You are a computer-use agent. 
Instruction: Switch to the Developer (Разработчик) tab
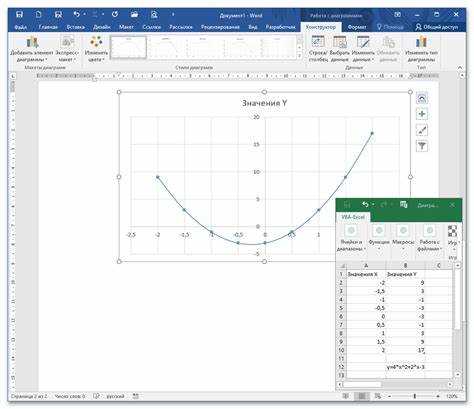pyautogui.click(x=280, y=27)
